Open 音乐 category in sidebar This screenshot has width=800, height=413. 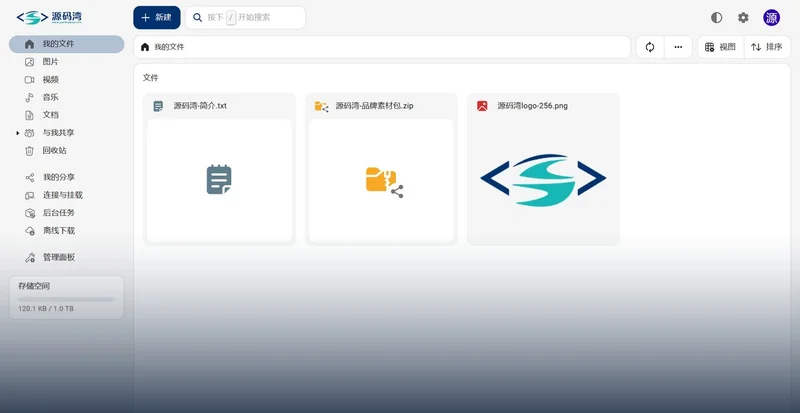tap(66, 97)
